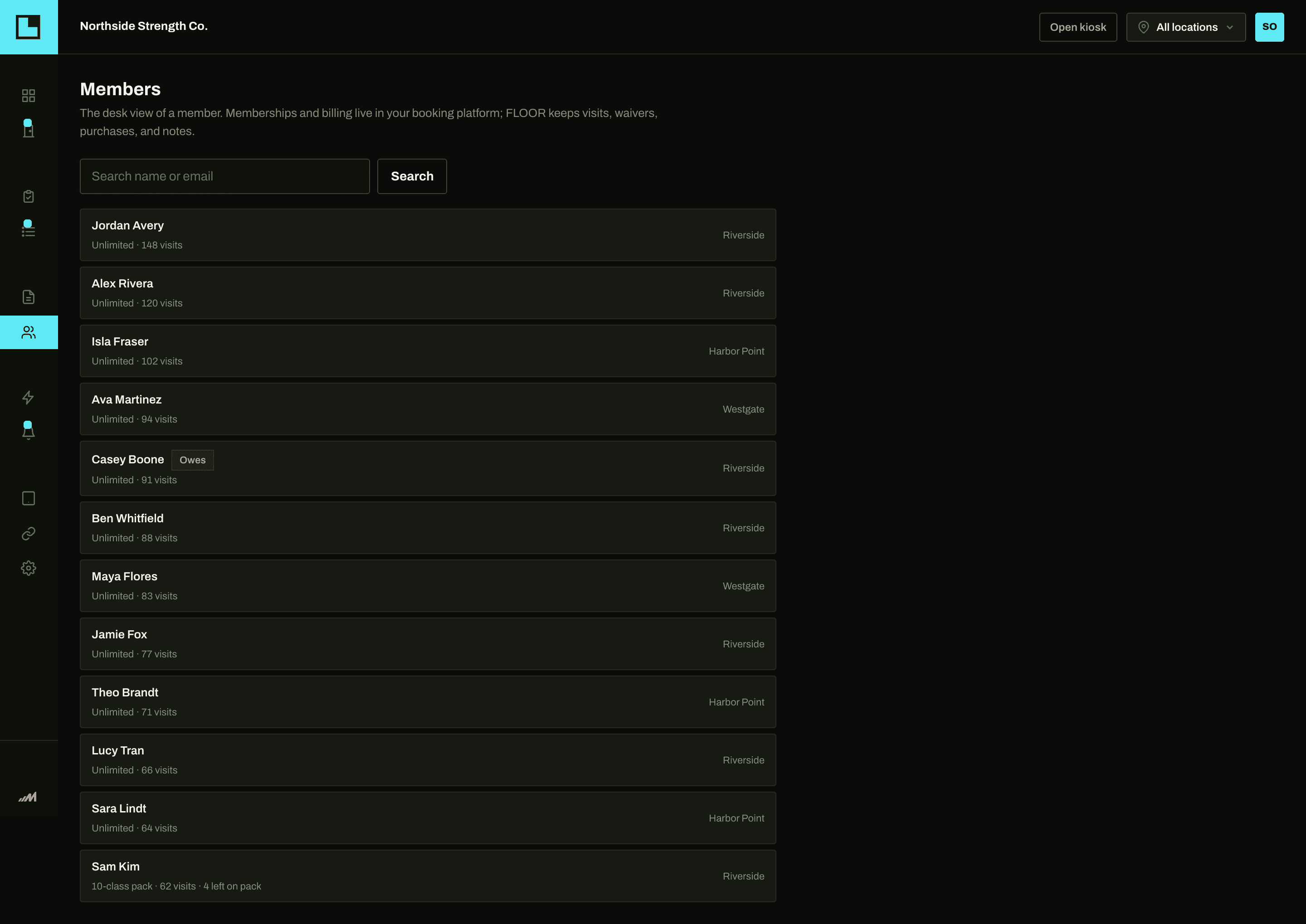
Task: Open Jordan Avery's member row
Action: [428, 235]
